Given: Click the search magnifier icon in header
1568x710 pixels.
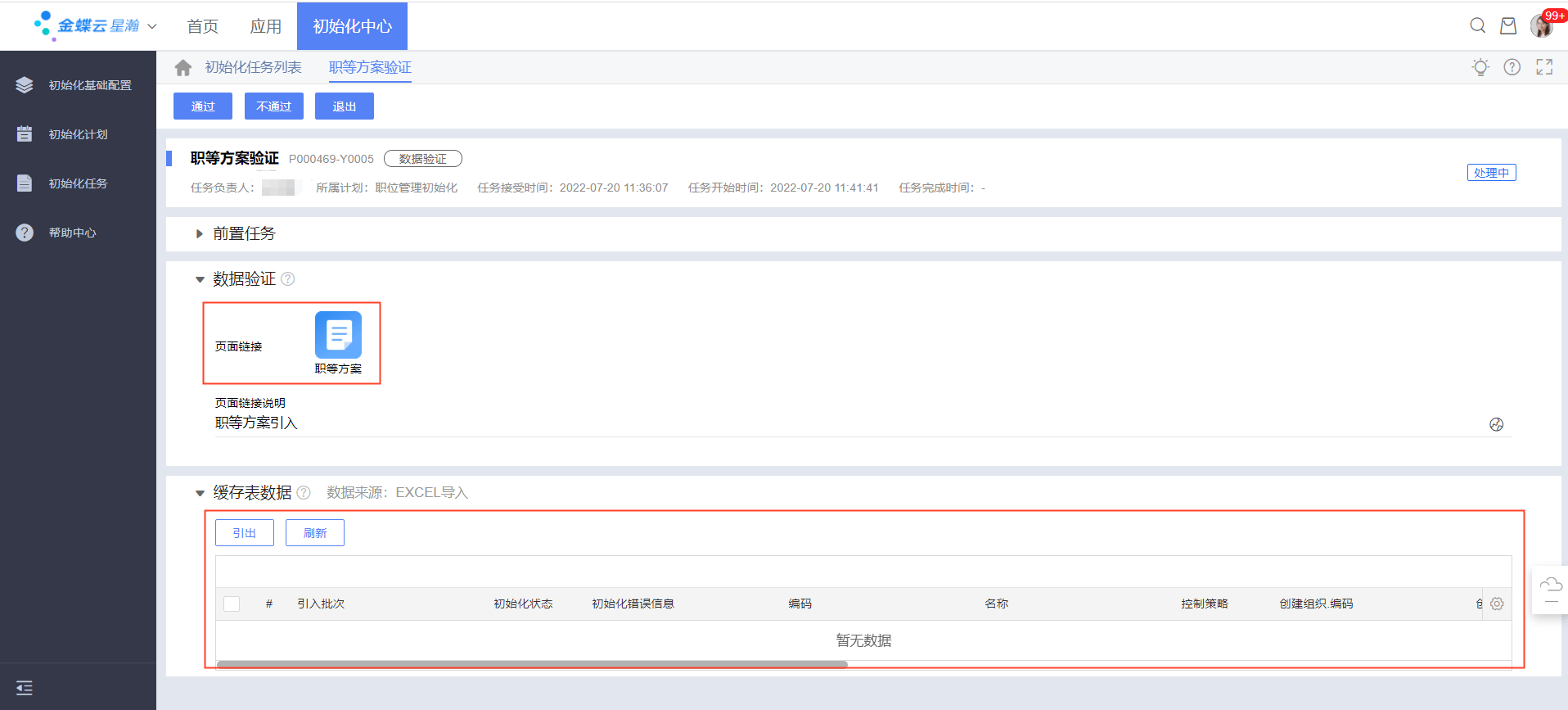Looking at the screenshot, I should tap(1477, 25).
